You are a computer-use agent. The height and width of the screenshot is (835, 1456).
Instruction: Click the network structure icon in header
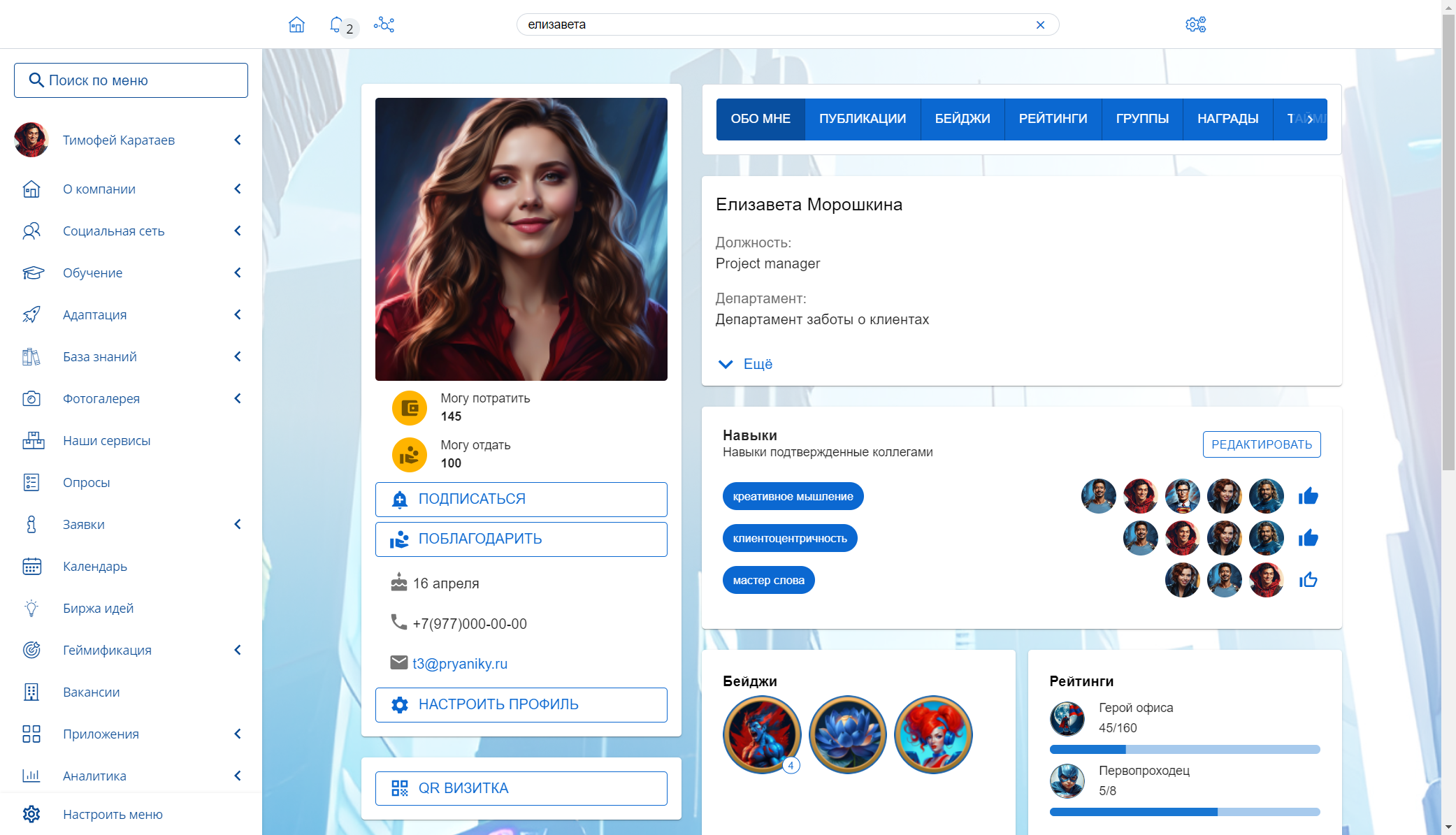384,25
